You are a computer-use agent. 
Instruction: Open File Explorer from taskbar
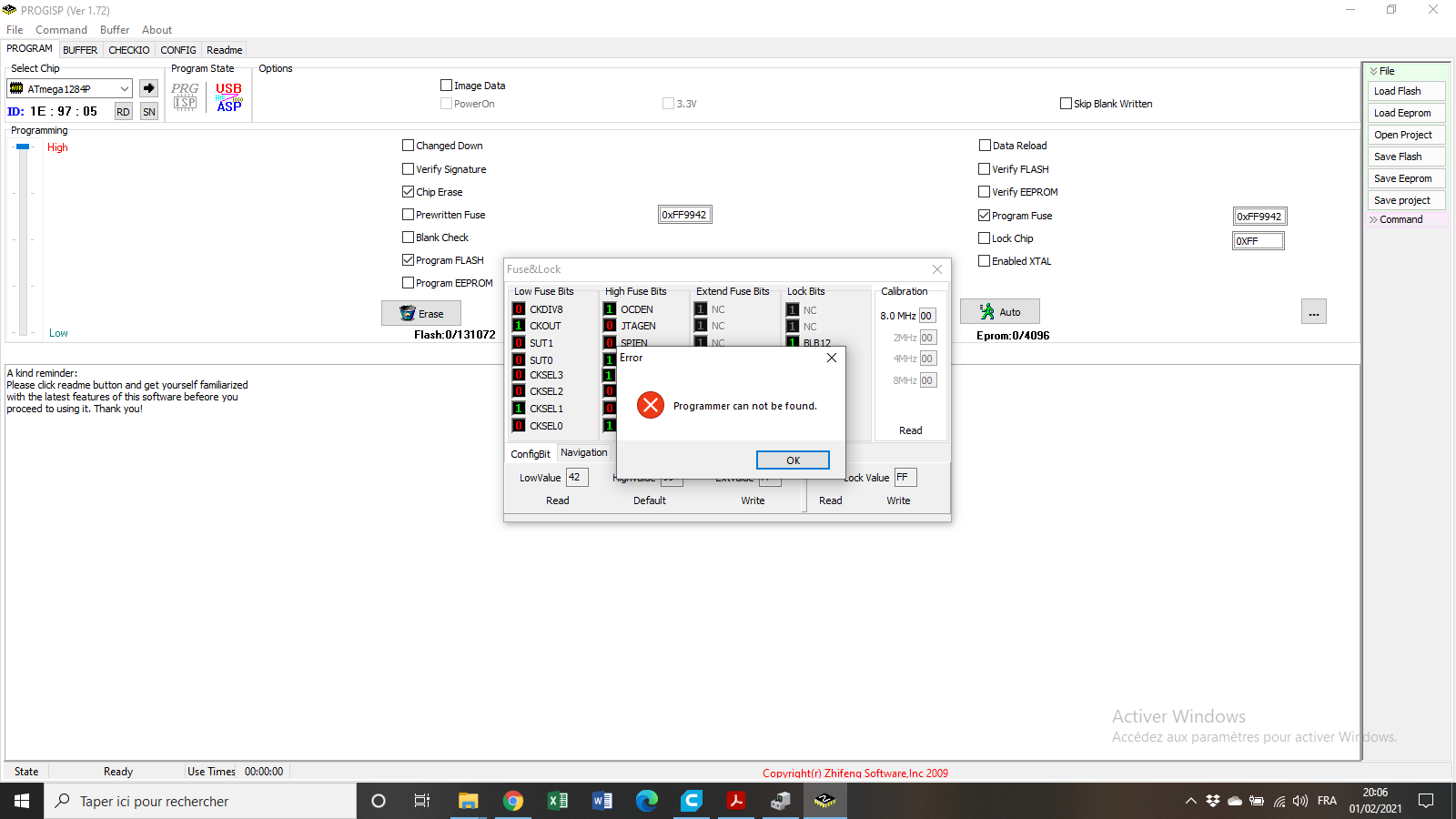click(x=468, y=801)
